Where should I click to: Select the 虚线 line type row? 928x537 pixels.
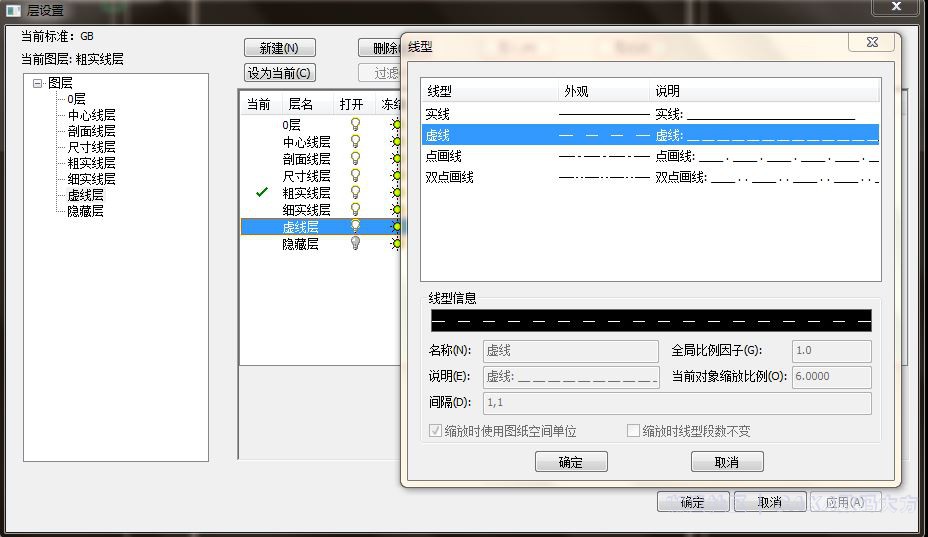click(x=650, y=135)
